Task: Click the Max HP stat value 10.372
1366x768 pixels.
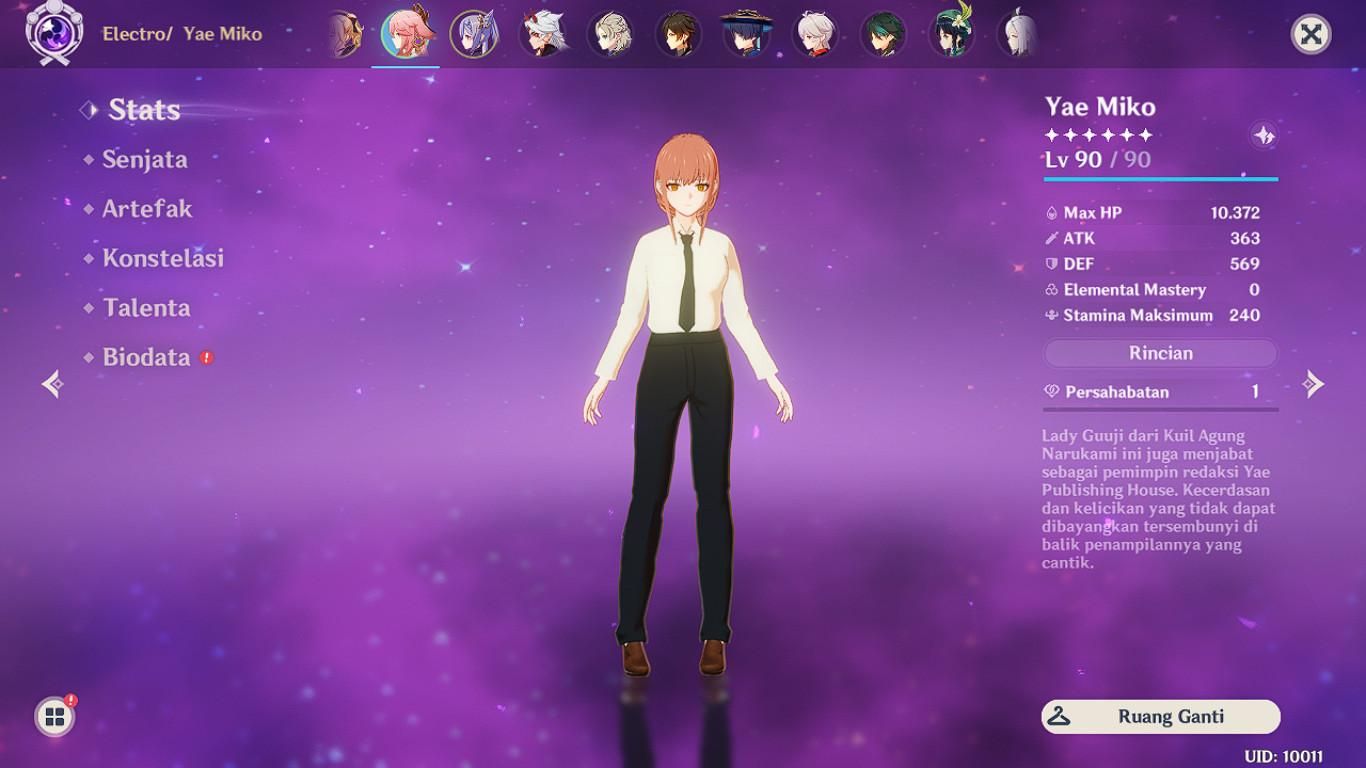Action: tap(1235, 213)
